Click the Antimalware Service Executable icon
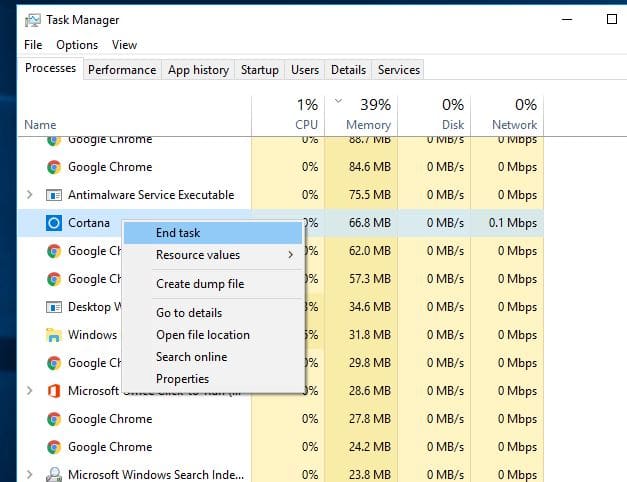The width and height of the screenshot is (627, 482). pyautogui.click(x=54, y=195)
